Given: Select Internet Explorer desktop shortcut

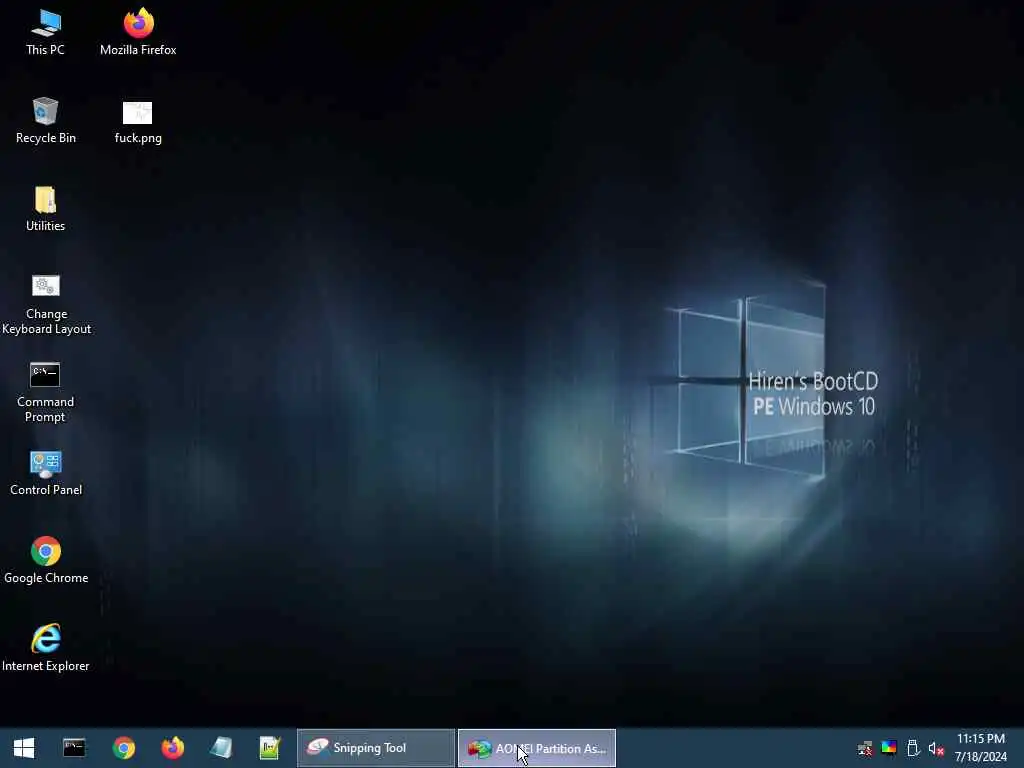Looking at the screenshot, I should pos(46,648).
